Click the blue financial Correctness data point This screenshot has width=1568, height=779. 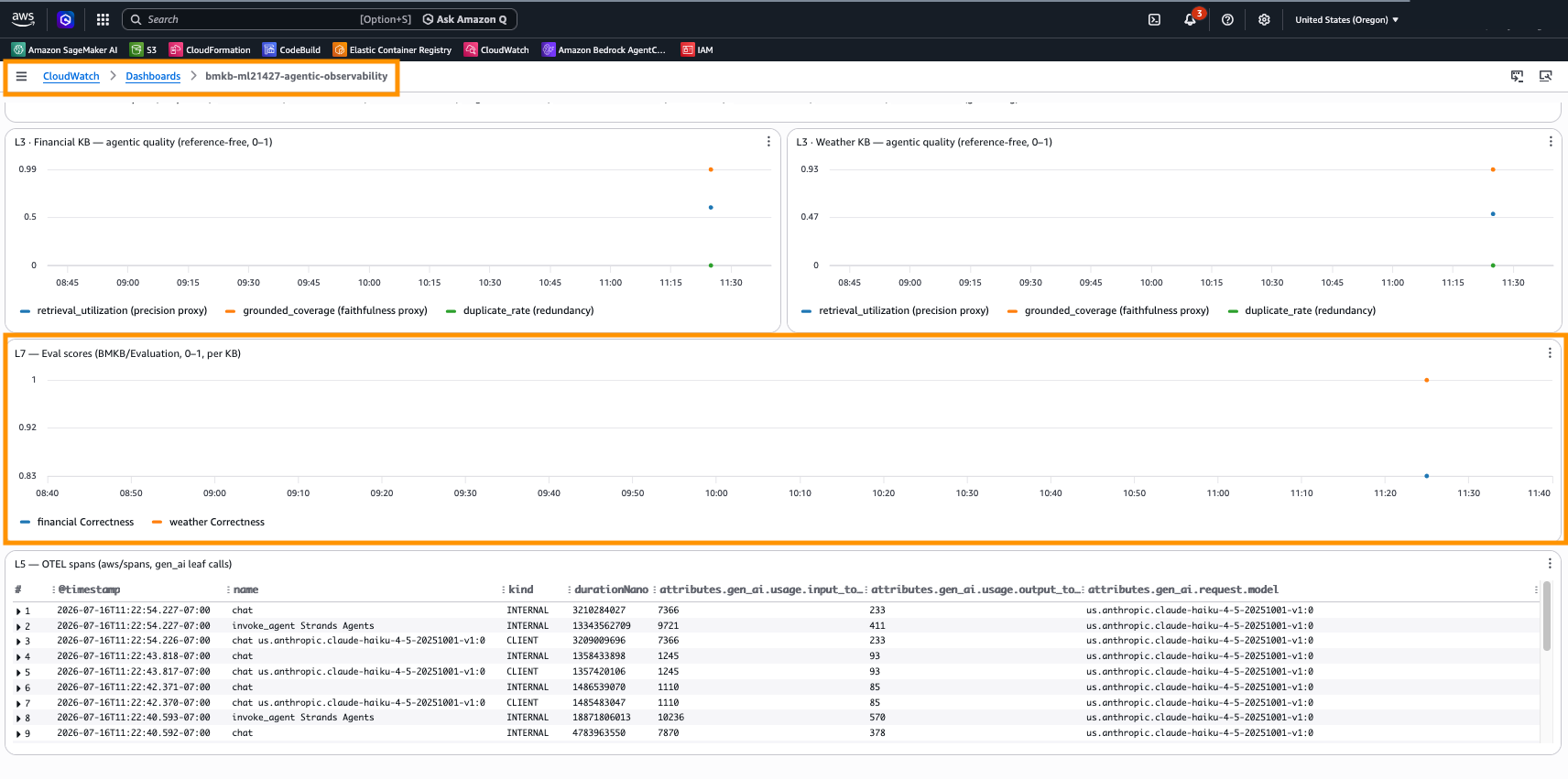pyautogui.click(x=1427, y=476)
